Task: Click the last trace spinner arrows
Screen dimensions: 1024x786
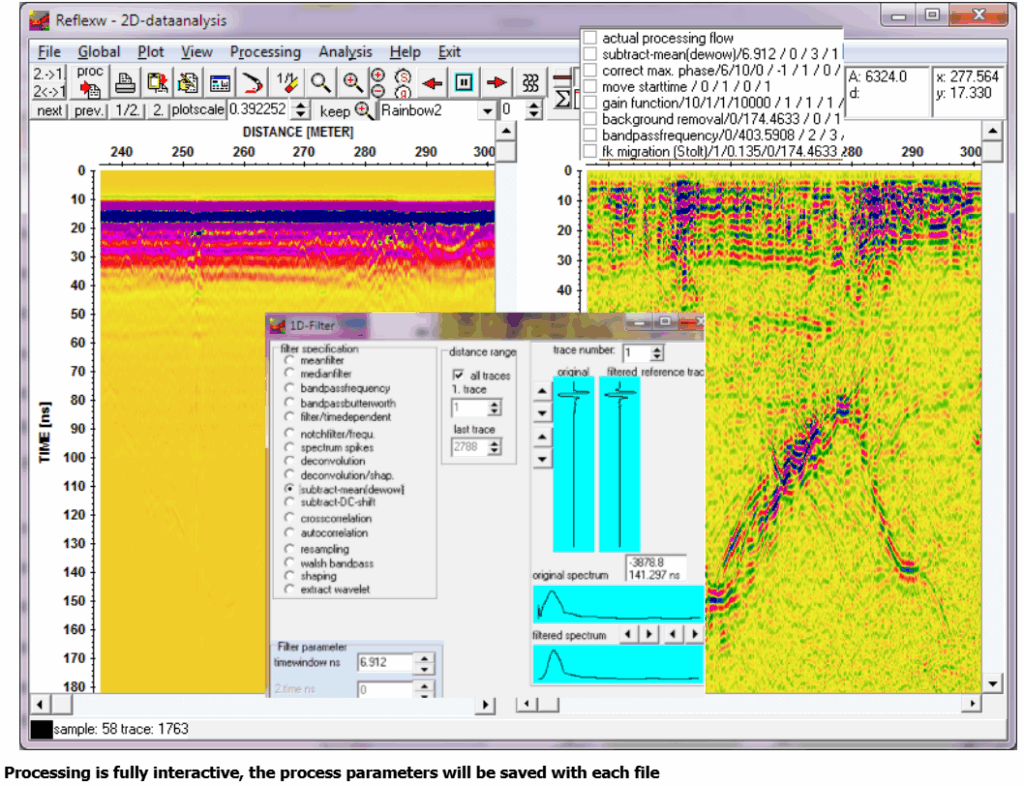Action: coord(494,447)
